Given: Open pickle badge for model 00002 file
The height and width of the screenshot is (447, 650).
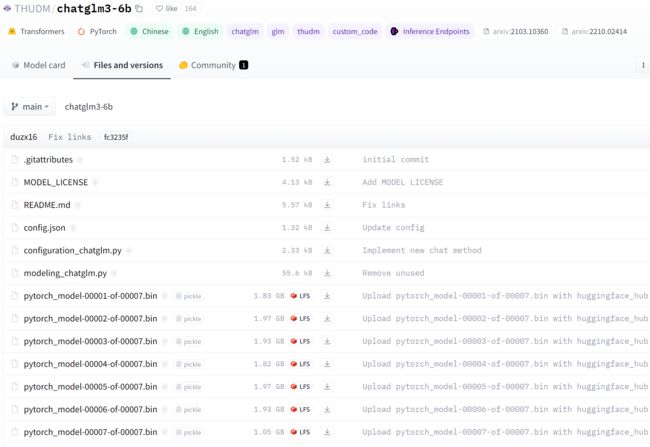Looking at the screenshot, I should (x=189, y=319).
